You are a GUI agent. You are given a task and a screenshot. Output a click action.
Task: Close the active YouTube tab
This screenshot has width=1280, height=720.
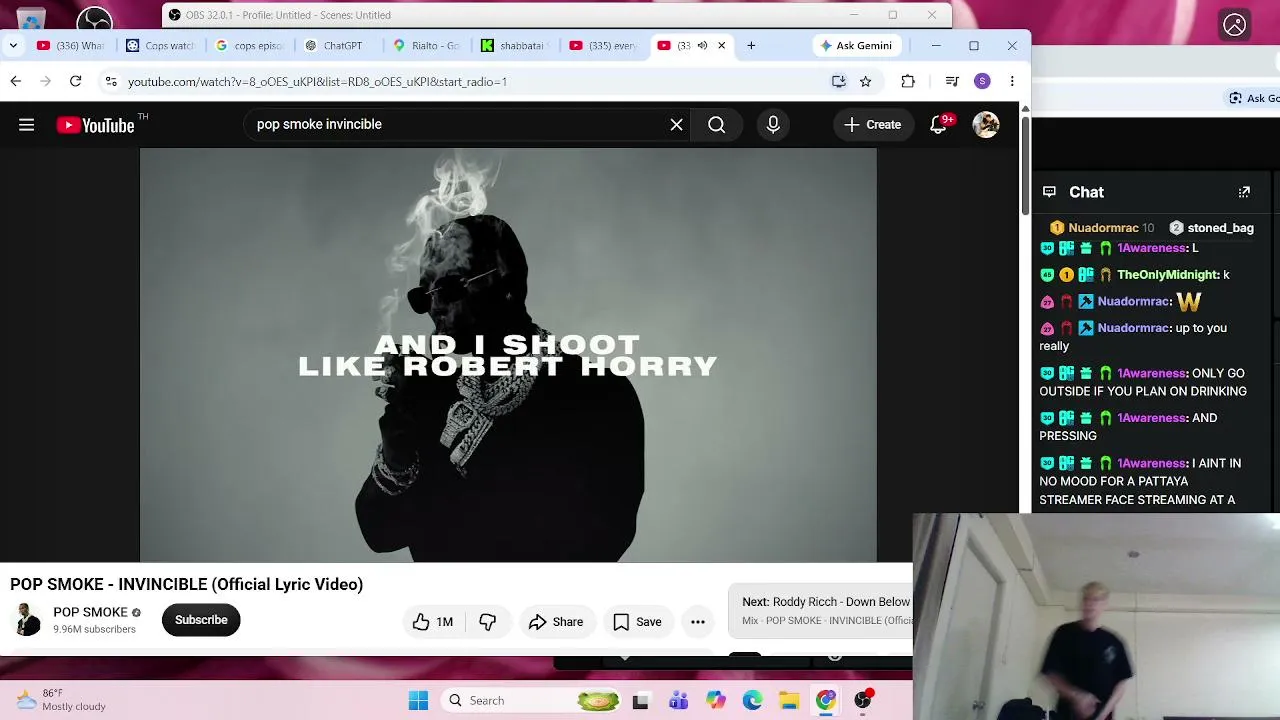point(722,46)
